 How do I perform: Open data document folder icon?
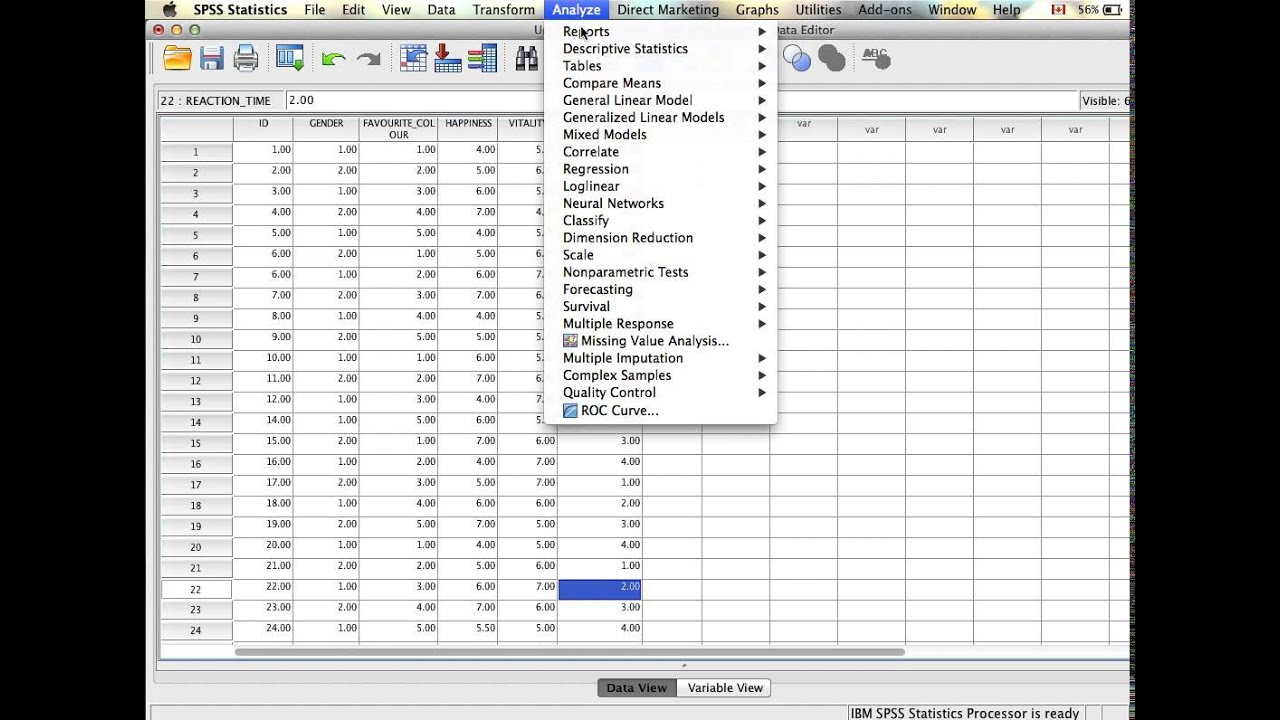177,59
